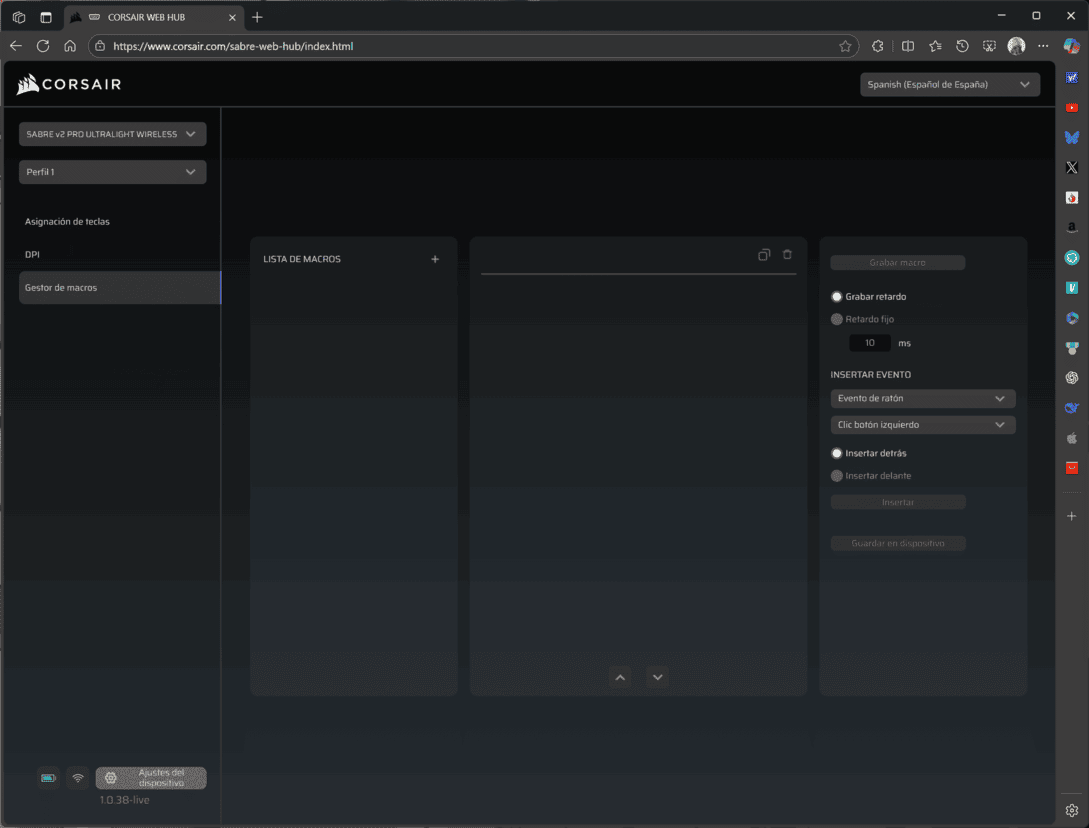
Task: Click the copy macro icon
Action: point(764,255)
